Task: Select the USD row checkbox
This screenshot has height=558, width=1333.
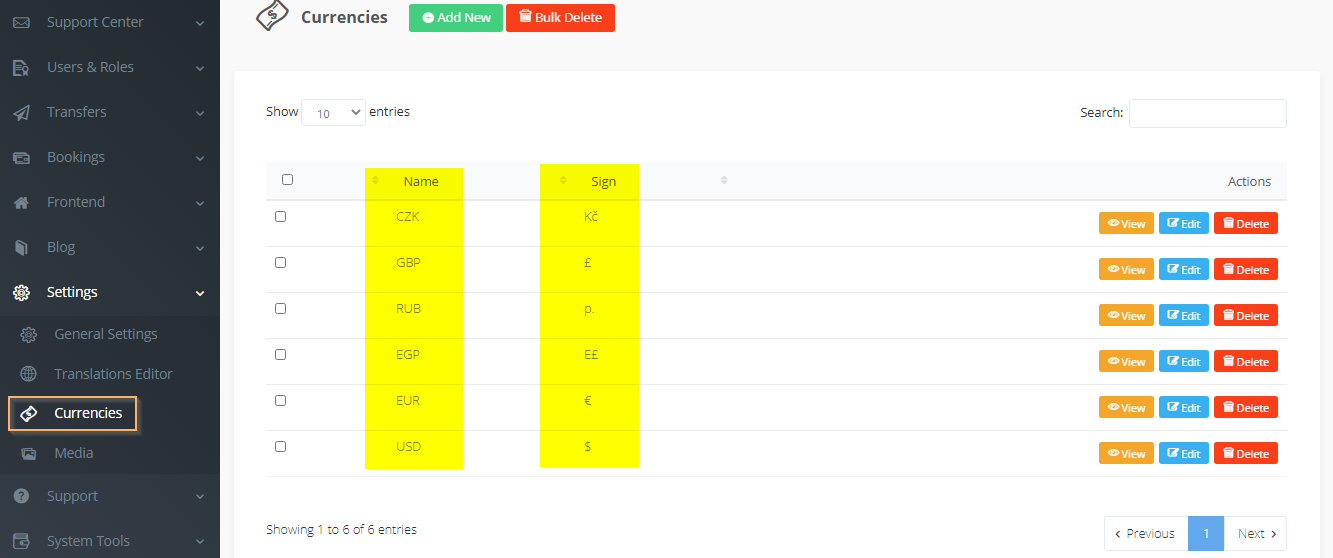Action: 280,446
